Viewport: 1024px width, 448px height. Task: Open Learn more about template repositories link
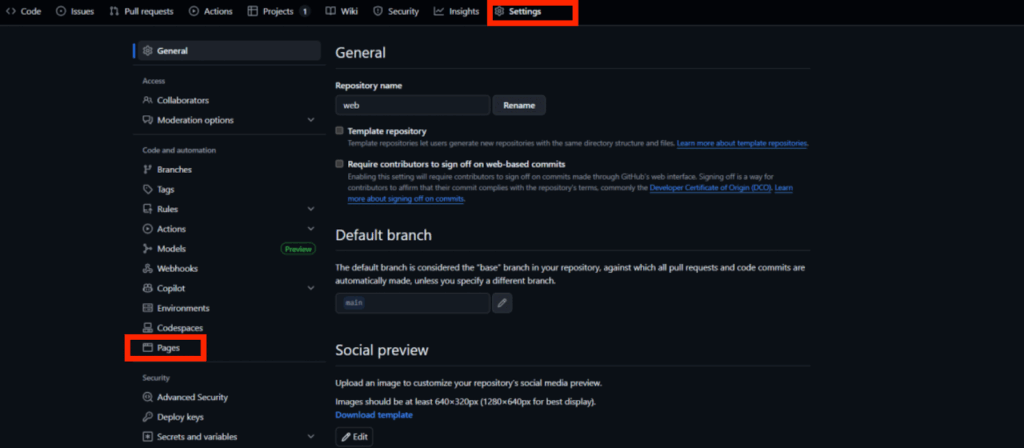point(743,143)
